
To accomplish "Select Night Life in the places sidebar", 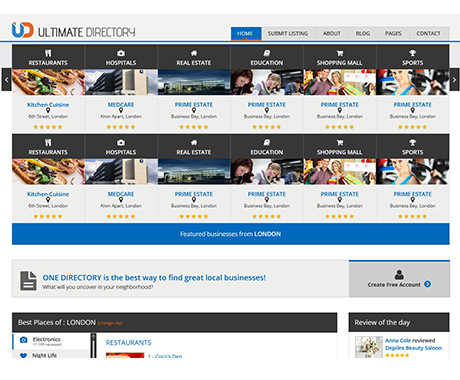I will click(51, 354).
